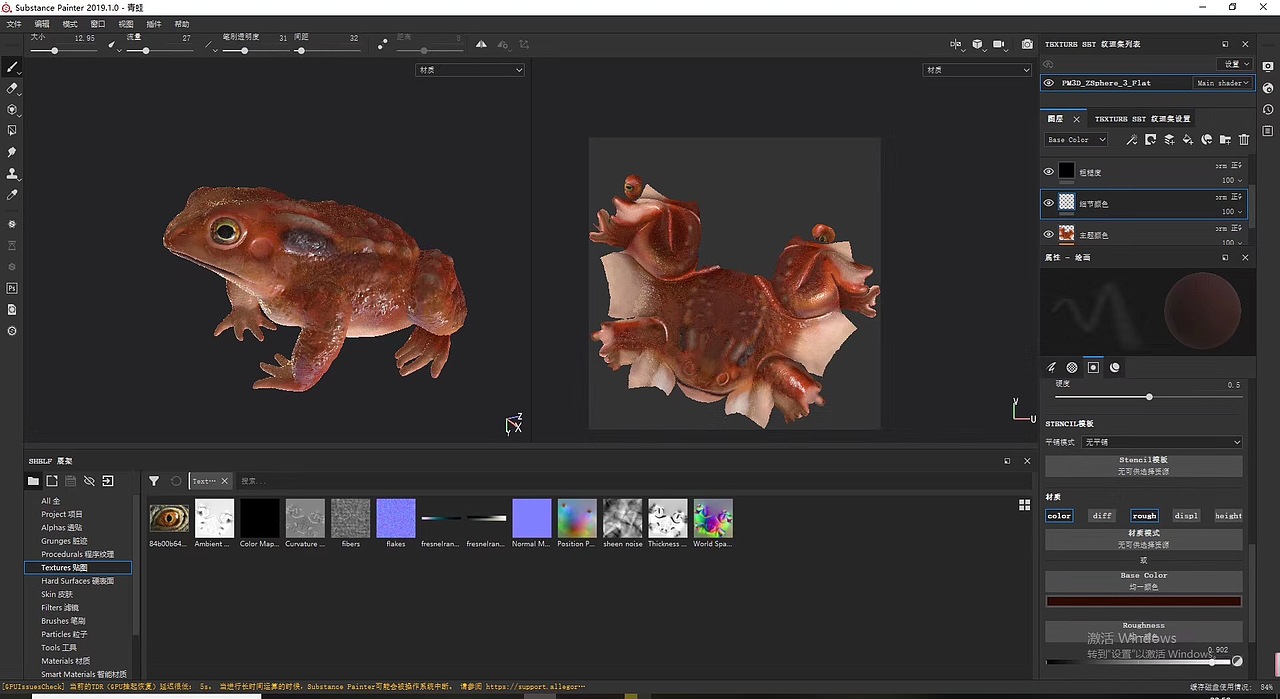Open the Main shader dropdown
Image resolution: width=1280 pixels, height=699 pixels.
1223,83
